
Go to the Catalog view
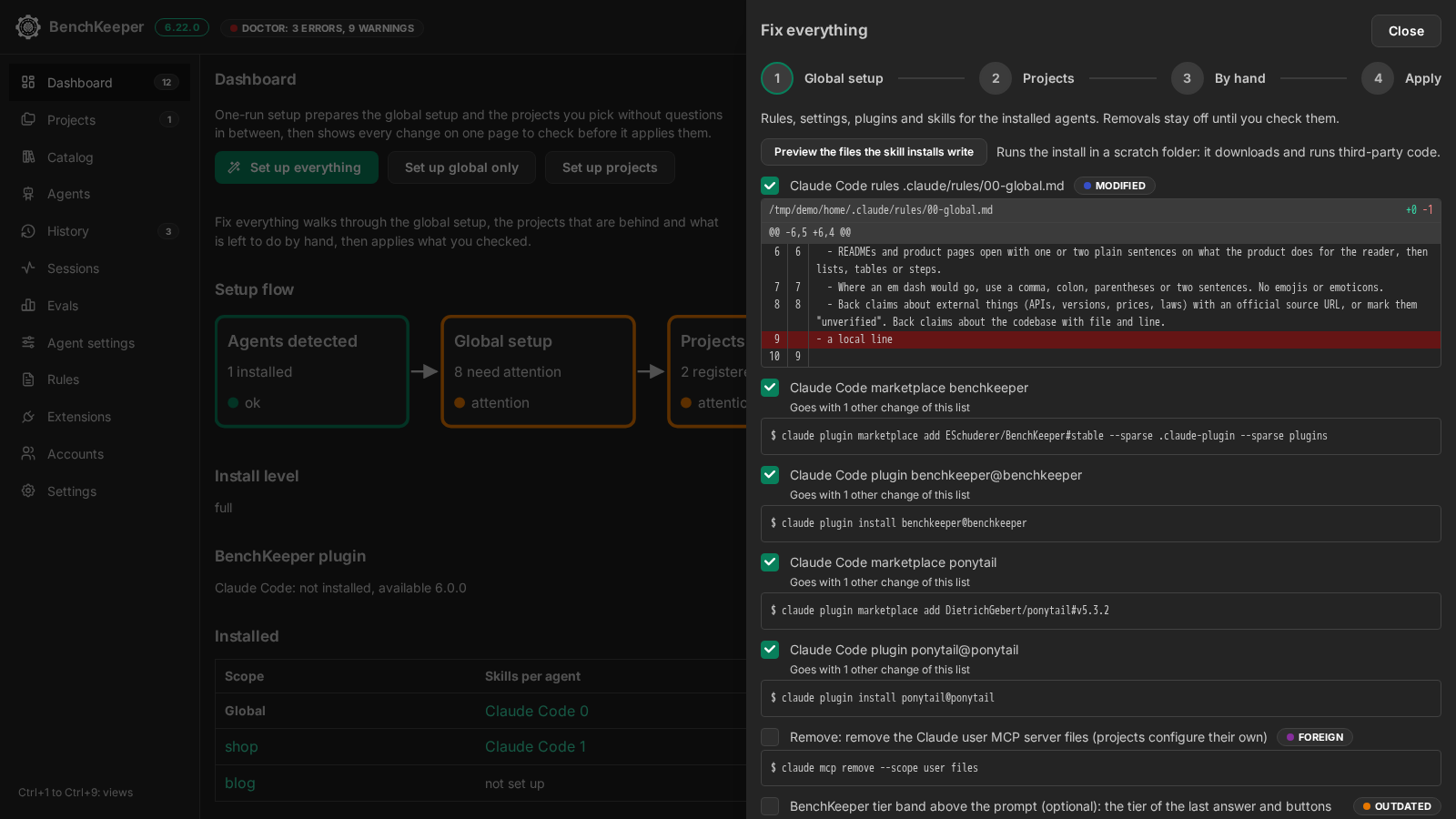point(100,157)
